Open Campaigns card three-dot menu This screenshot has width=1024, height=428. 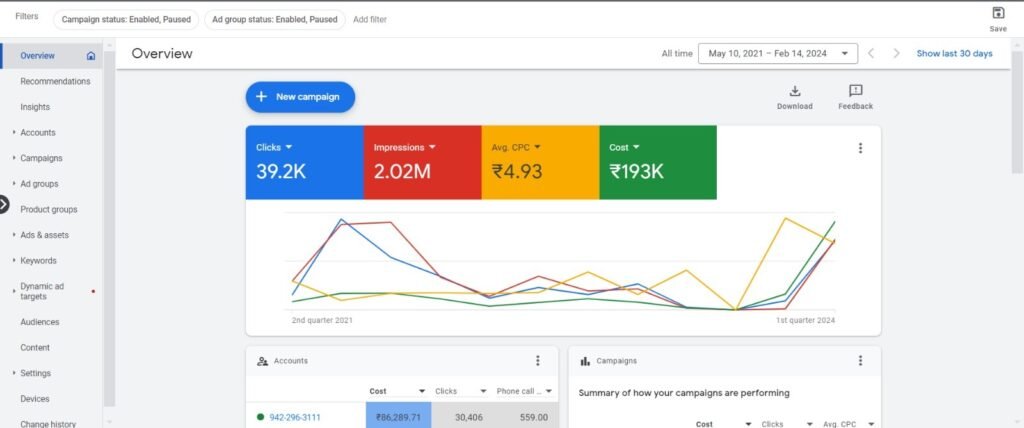[x=860, y=361]
